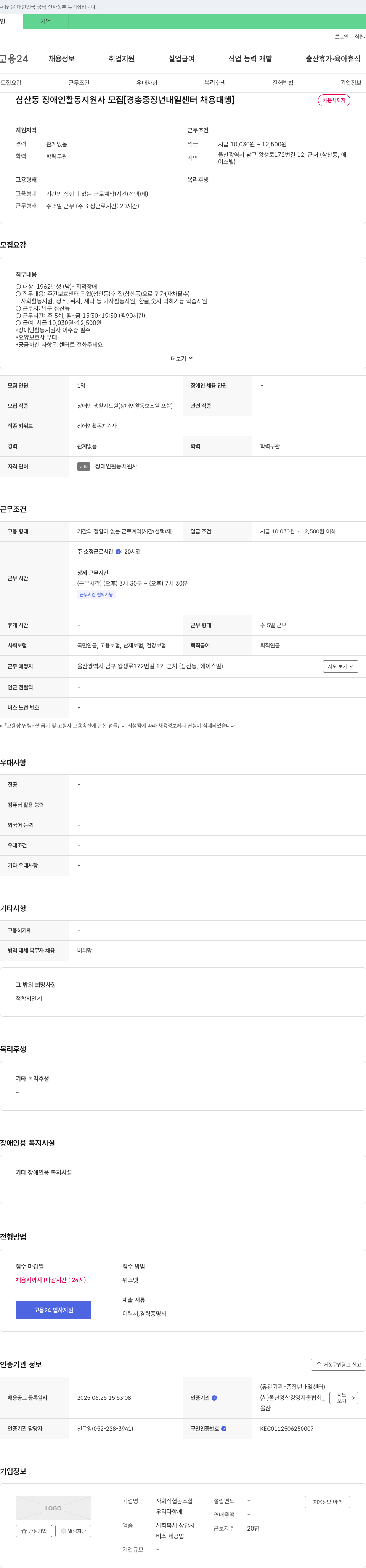Select deadline text 채용시까지 (마감시간 : 24시)
The height and width of the screenshot is (1568, 366).
click(x=51, y=1280)
